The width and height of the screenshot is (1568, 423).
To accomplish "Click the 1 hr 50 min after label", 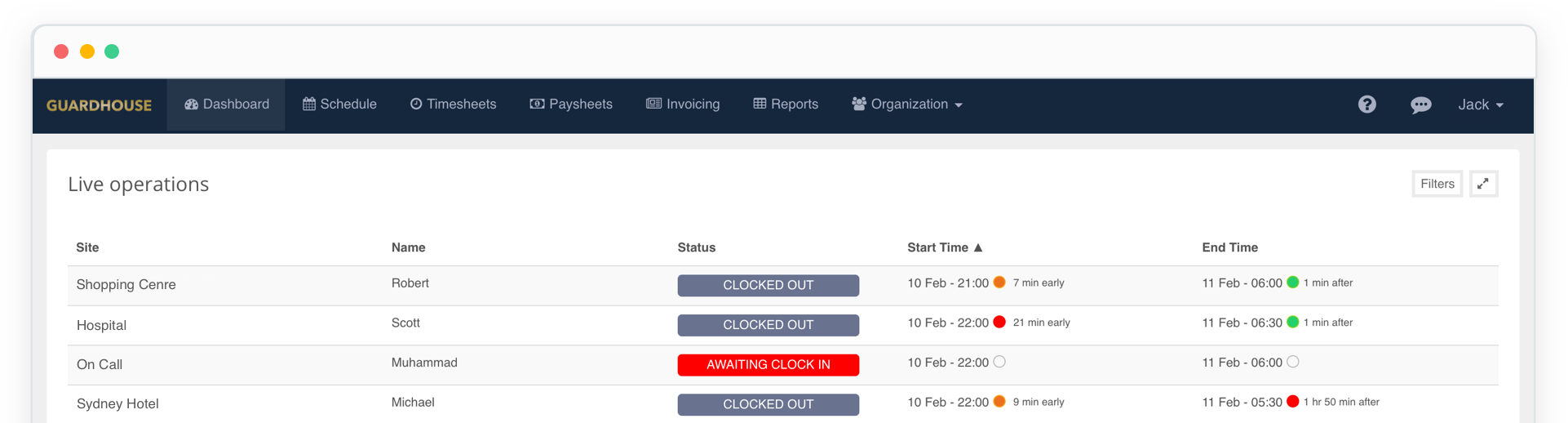I will [1341, 402].
